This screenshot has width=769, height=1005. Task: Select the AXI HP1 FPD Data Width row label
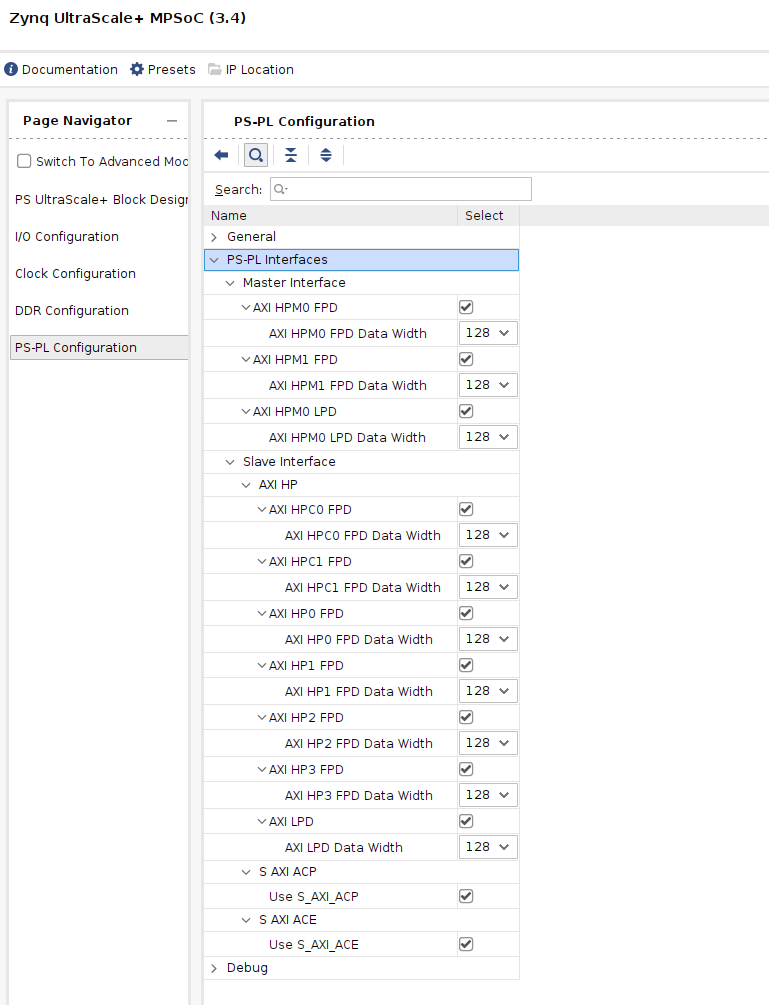359,692
